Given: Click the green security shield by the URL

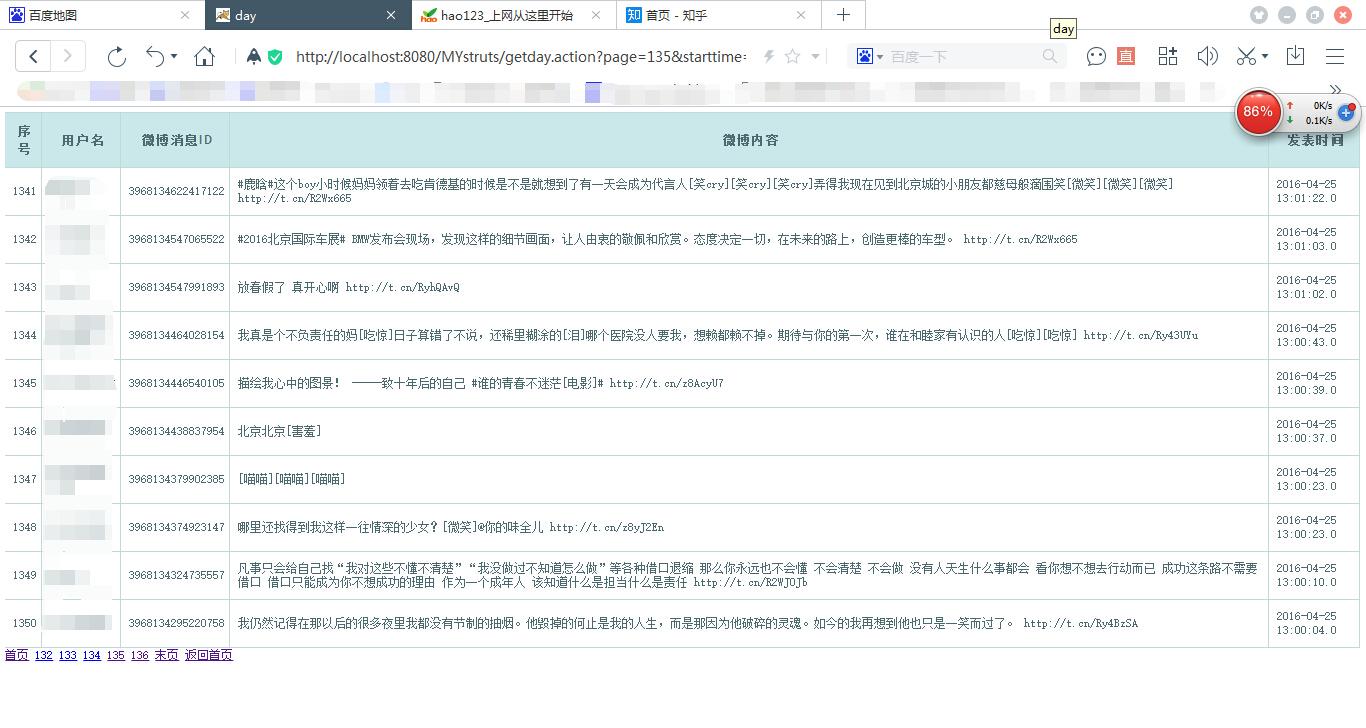Looking at the screenshot, I should point(275,56).
